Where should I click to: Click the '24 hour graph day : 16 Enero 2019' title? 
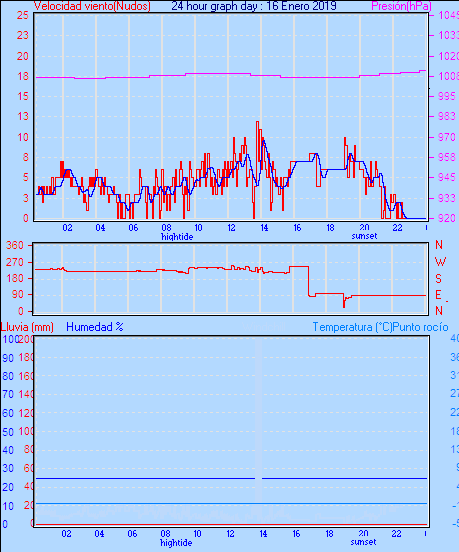pos(254,6)
